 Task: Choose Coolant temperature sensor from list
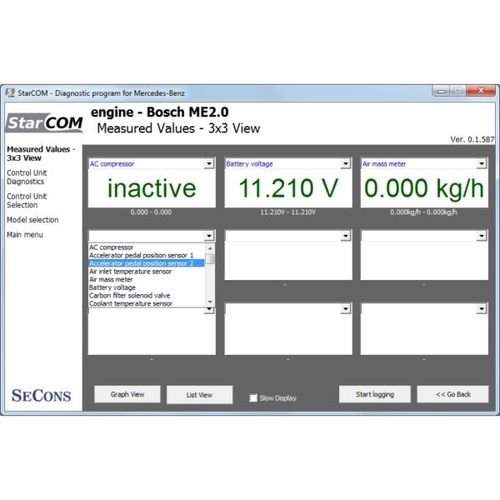[x=146, y=304]
